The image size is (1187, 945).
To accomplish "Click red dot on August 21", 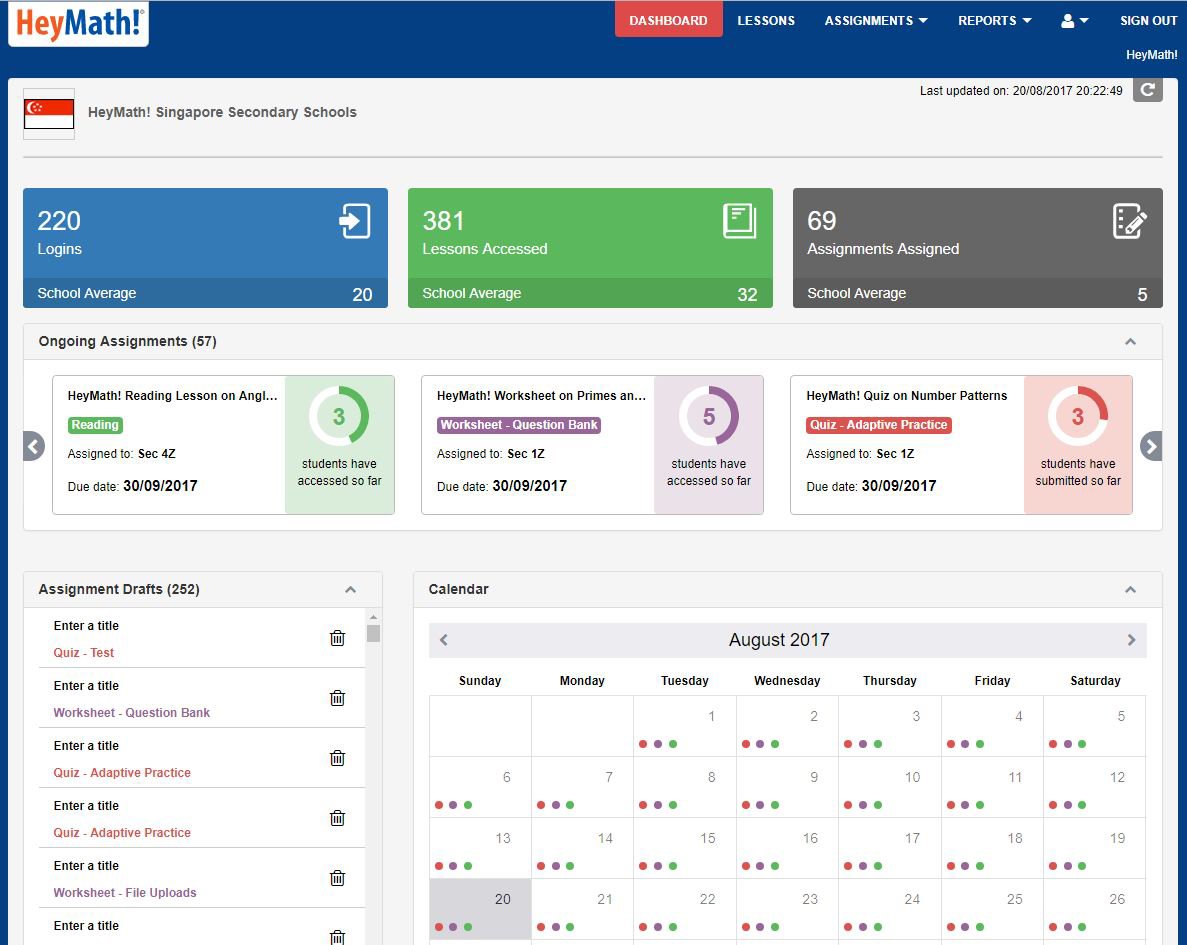I will point(541,927).
